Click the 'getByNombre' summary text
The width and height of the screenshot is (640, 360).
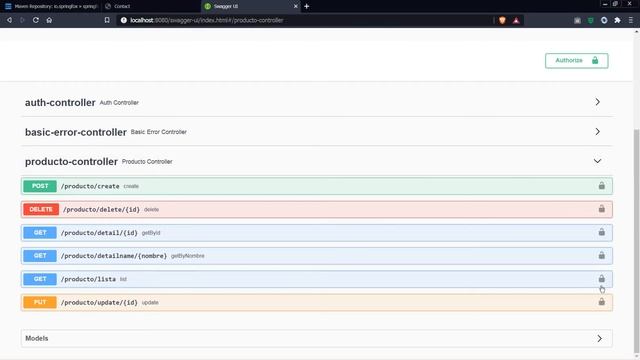click(188, 256)
